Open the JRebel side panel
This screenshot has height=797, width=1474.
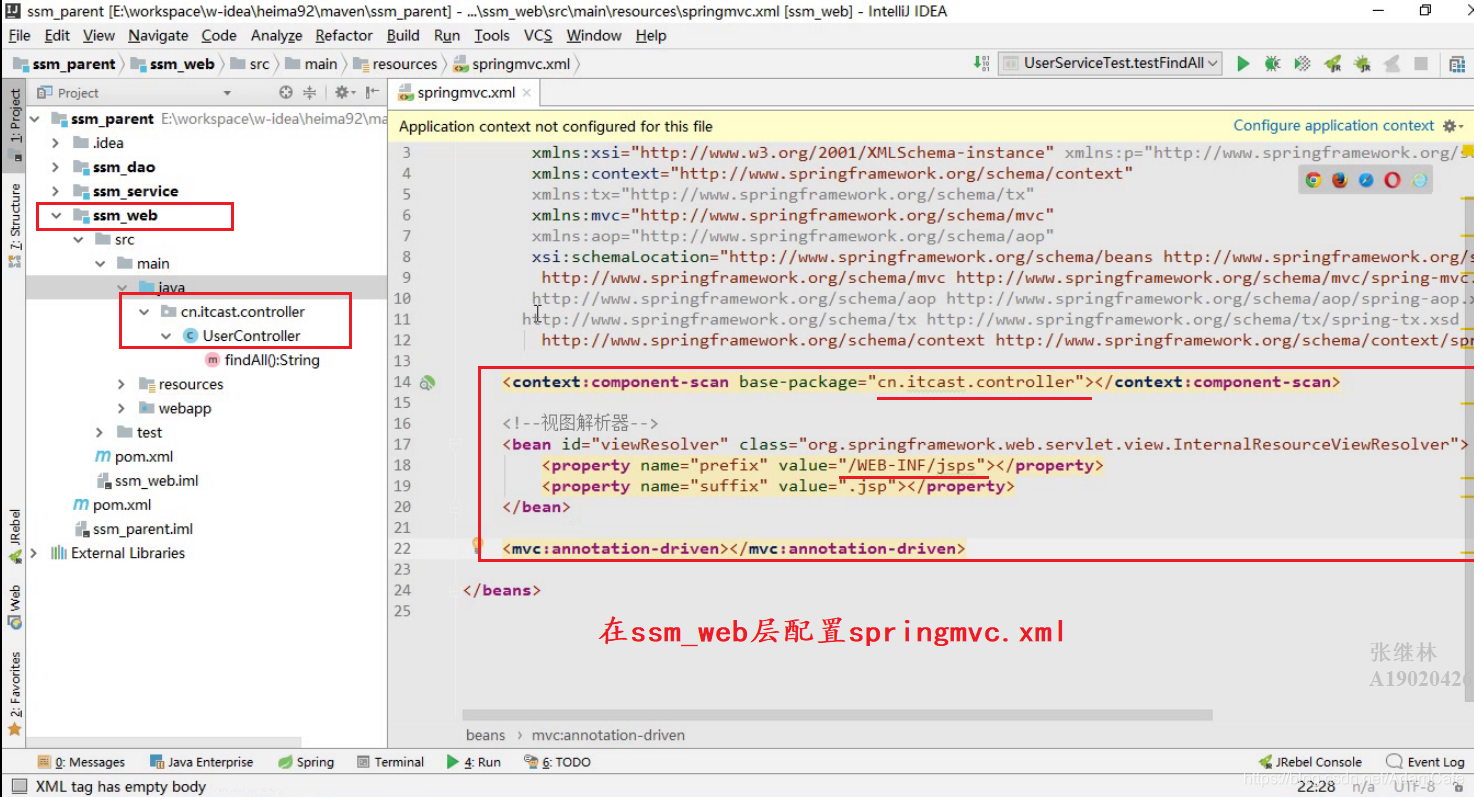click(14, 535)
